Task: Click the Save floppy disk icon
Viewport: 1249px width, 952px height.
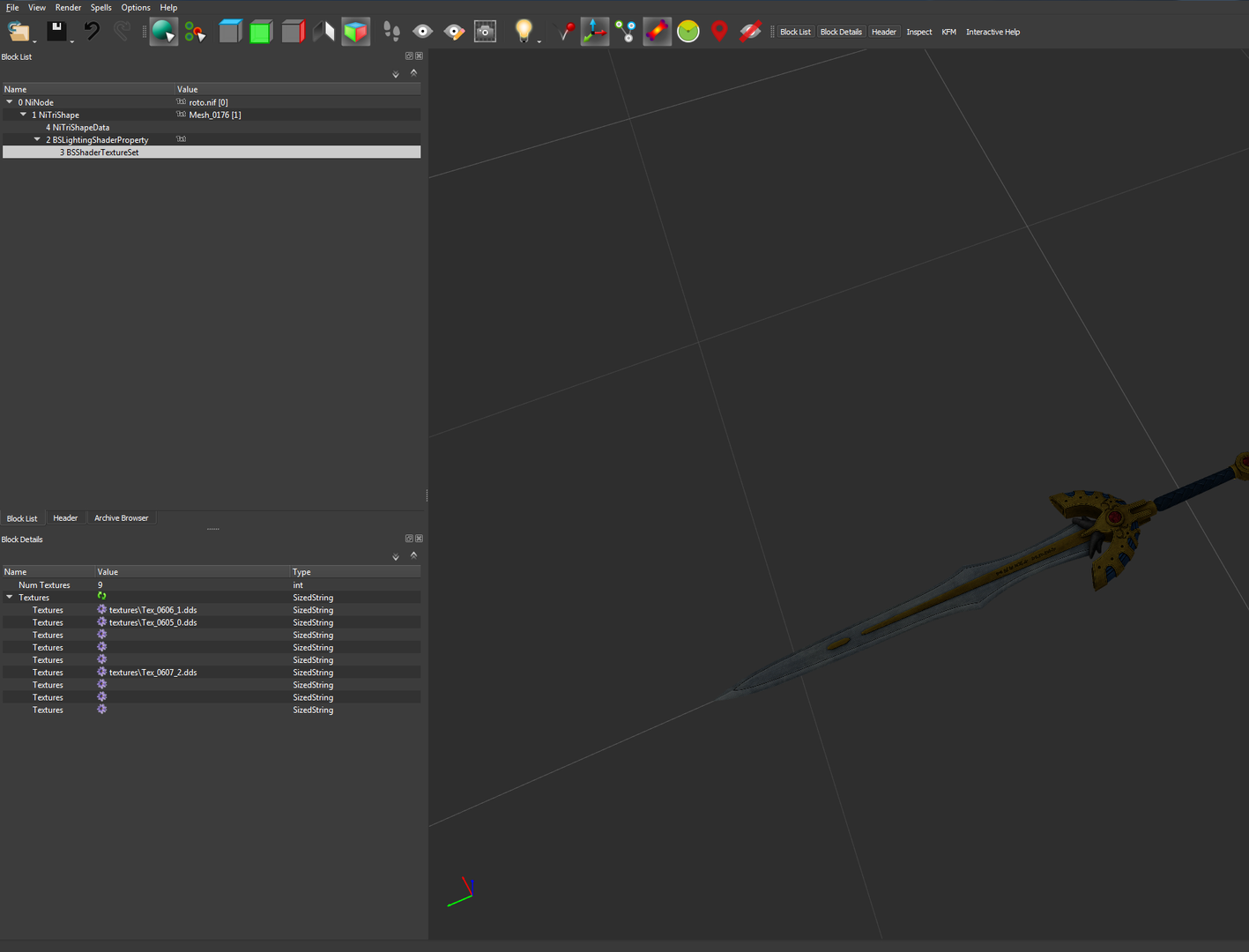Action: 56,32
